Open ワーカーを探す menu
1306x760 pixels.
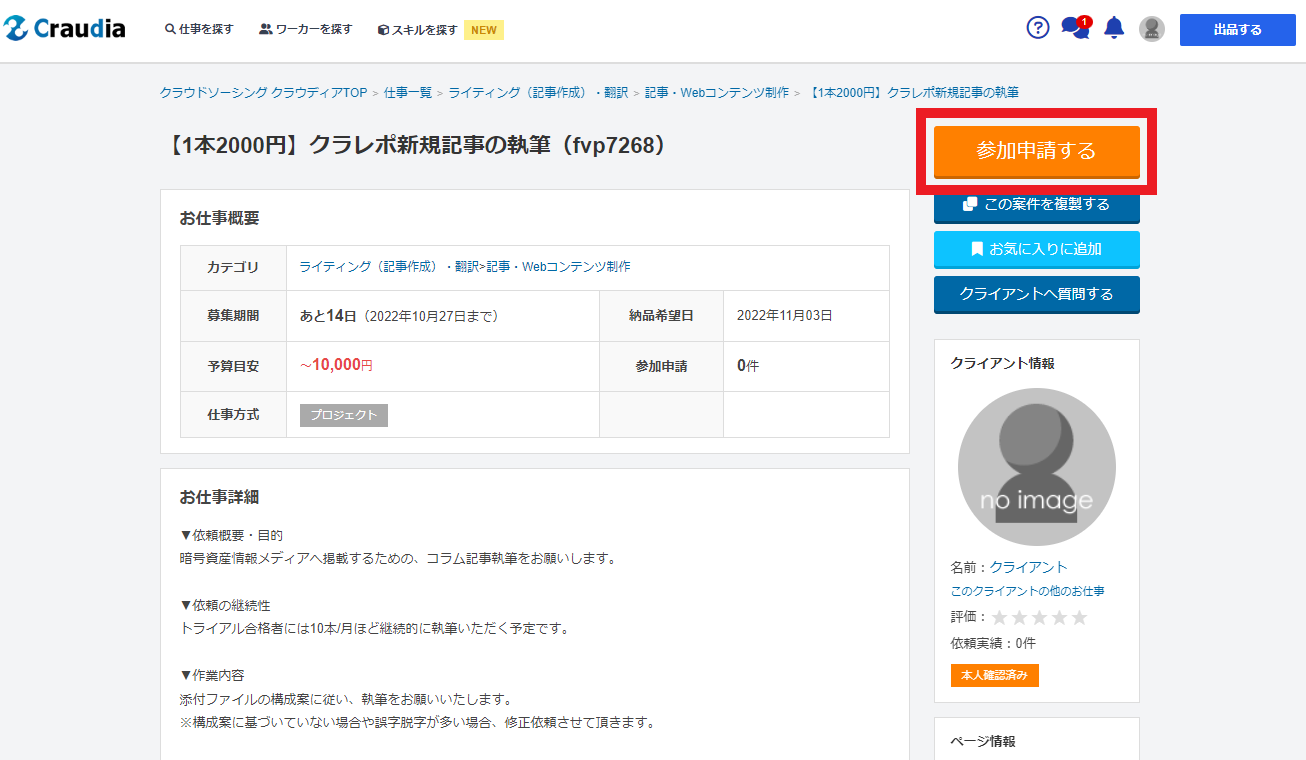(x=306, y=30)
